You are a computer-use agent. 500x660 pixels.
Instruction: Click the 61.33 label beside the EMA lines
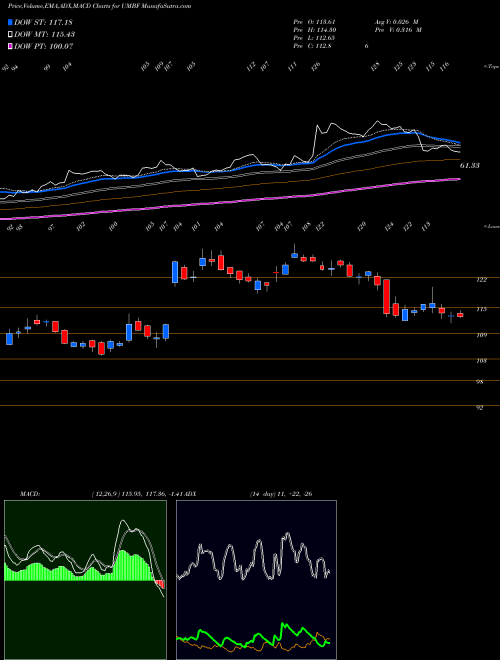[469, 166]
